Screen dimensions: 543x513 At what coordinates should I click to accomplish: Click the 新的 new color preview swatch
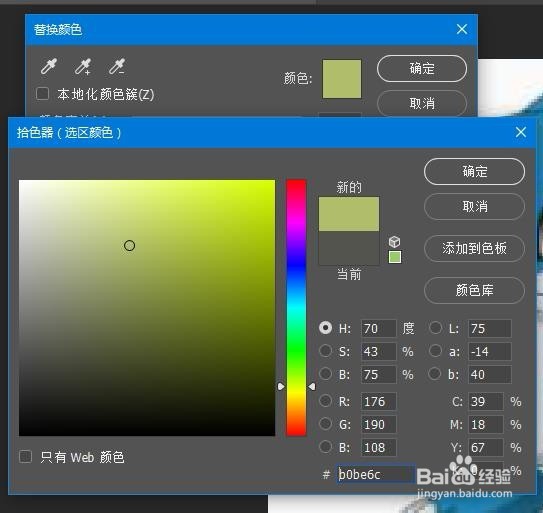click(x=349, y=214)
